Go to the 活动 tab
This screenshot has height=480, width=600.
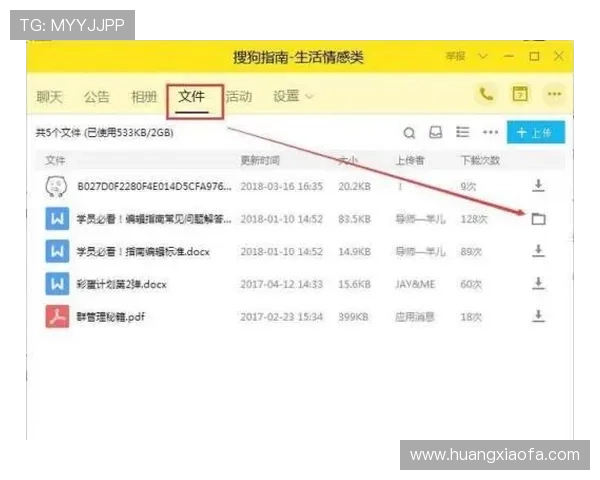point(239,97)
